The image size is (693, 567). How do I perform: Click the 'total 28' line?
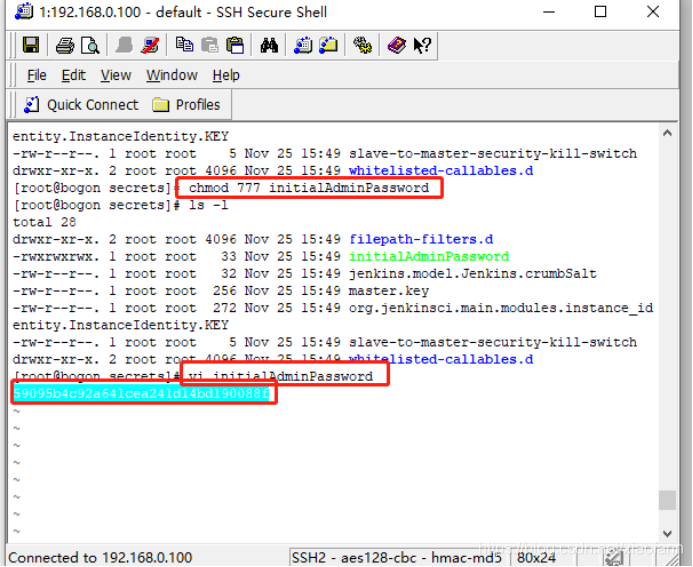click(x=44, y=222)
